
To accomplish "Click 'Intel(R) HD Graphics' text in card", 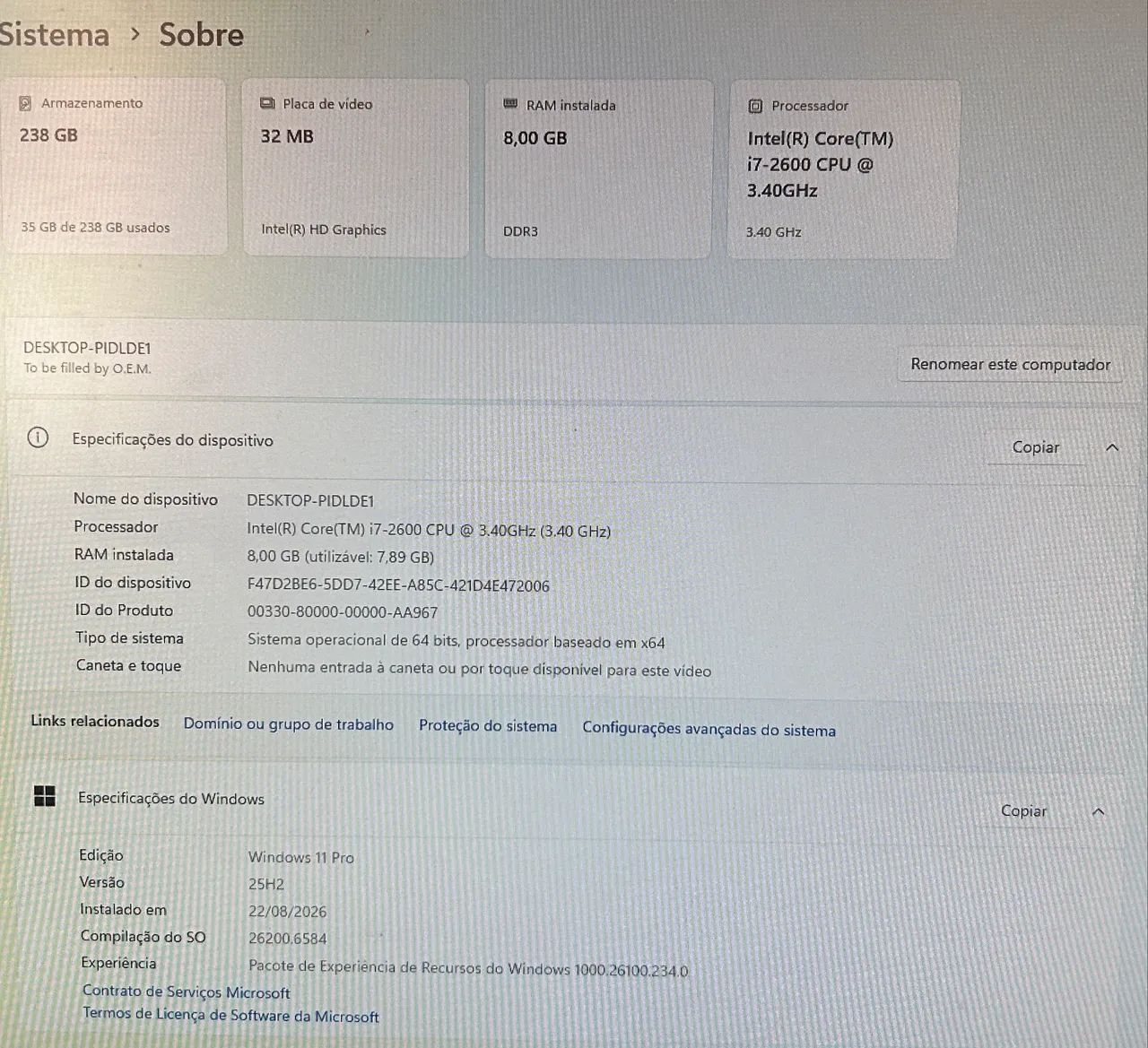I will pos(324,230).
